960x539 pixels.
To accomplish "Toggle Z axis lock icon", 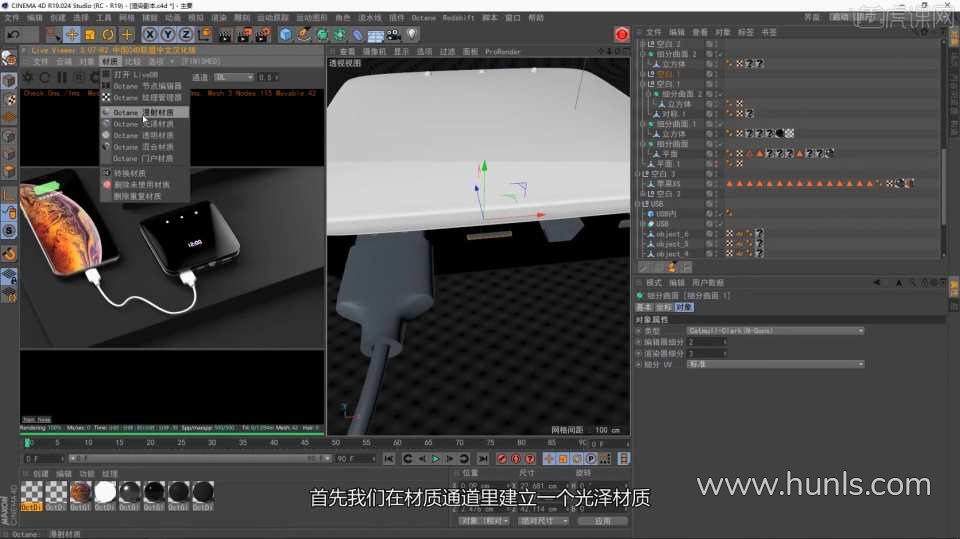I will (186, 35).
